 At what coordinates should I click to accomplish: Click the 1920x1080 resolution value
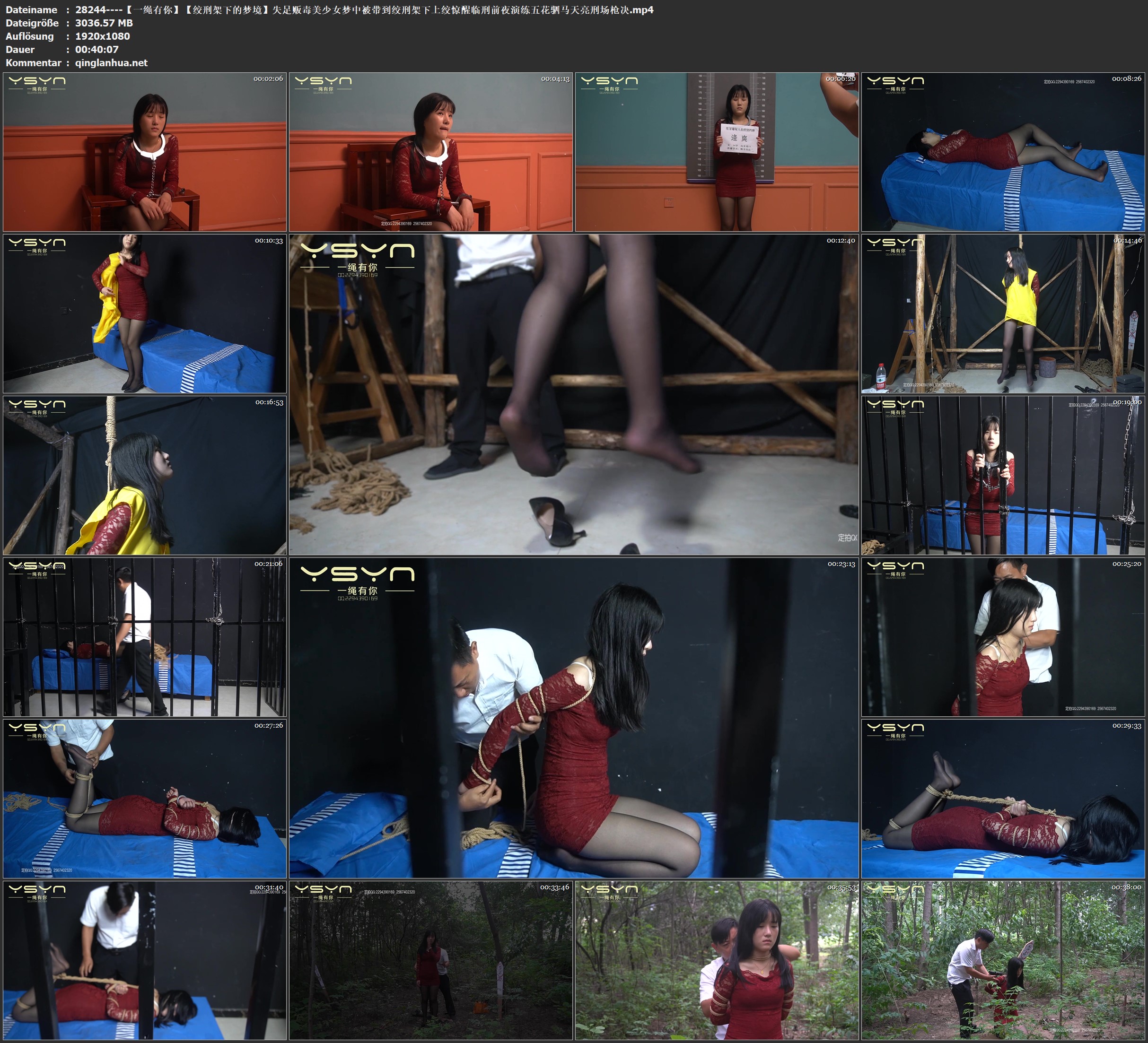pos(103,36)
